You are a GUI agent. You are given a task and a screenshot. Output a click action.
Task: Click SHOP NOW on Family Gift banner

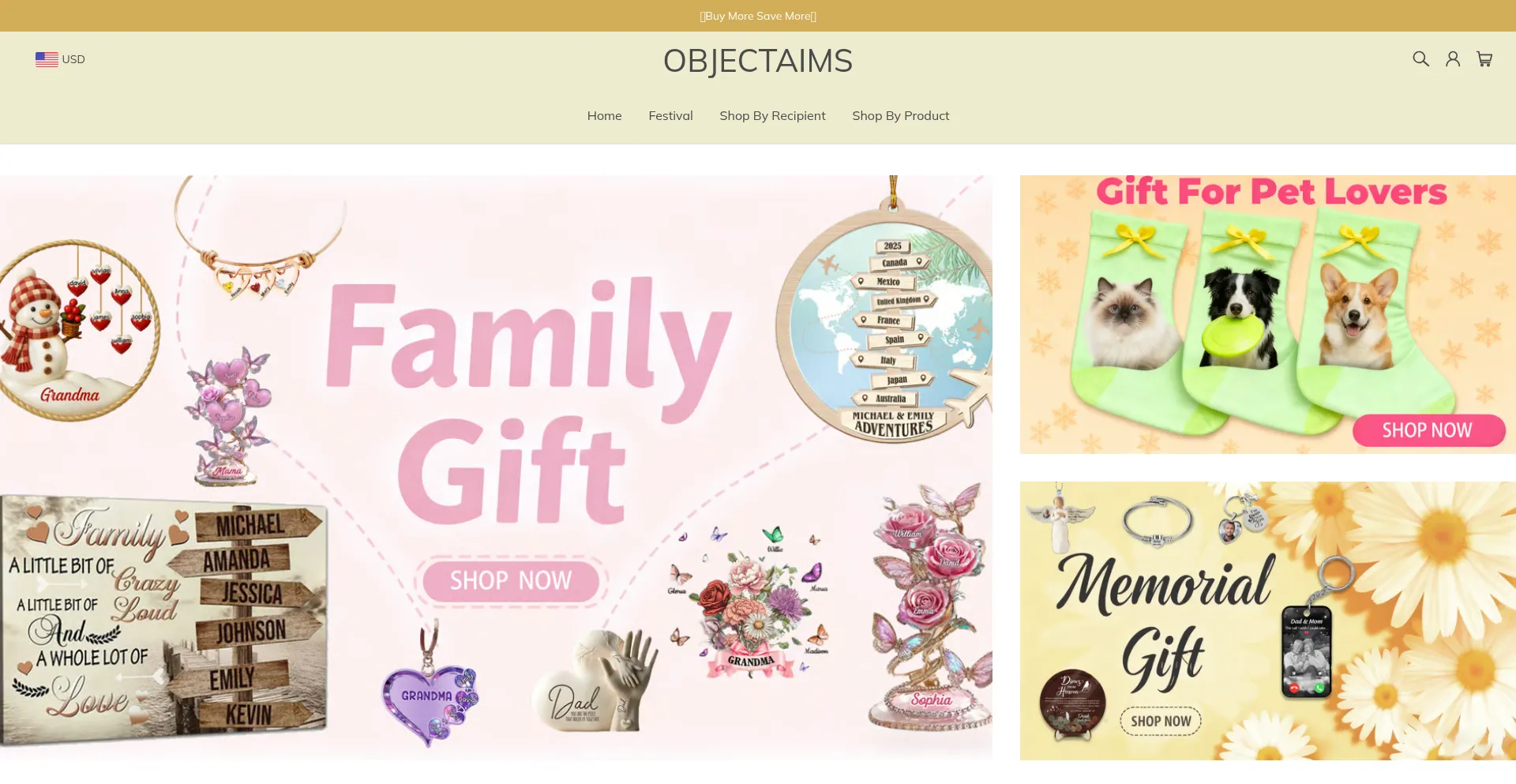tap(511, 581)
